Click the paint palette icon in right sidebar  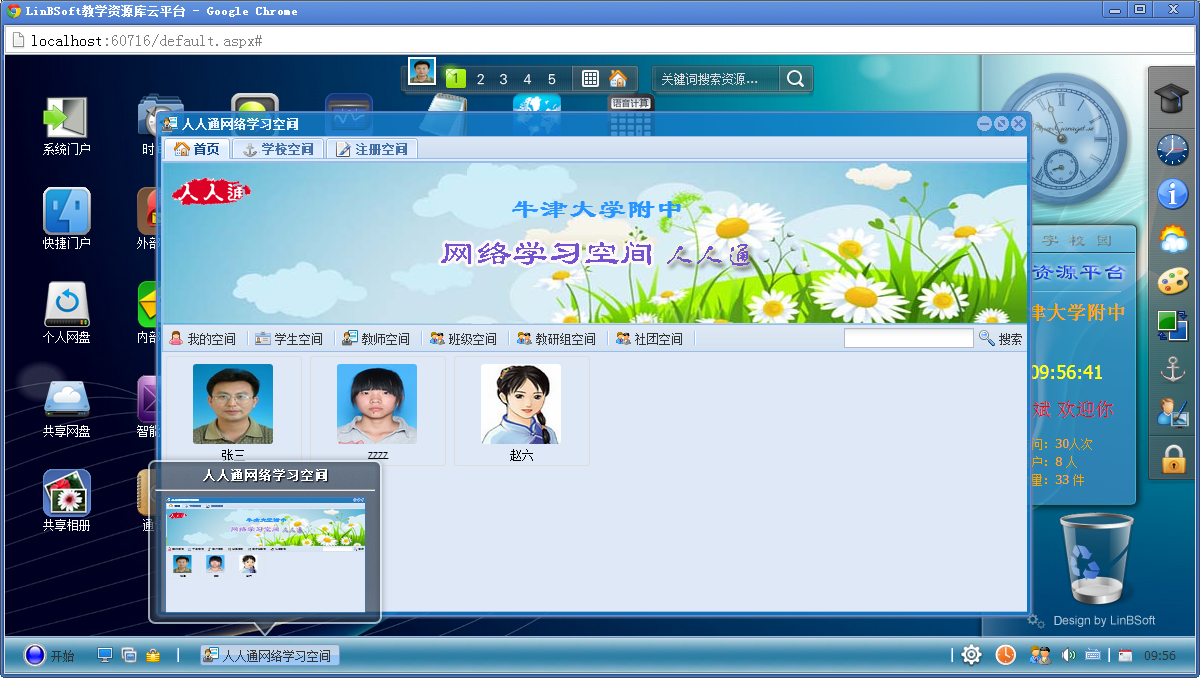click(x=1172, y=281)
